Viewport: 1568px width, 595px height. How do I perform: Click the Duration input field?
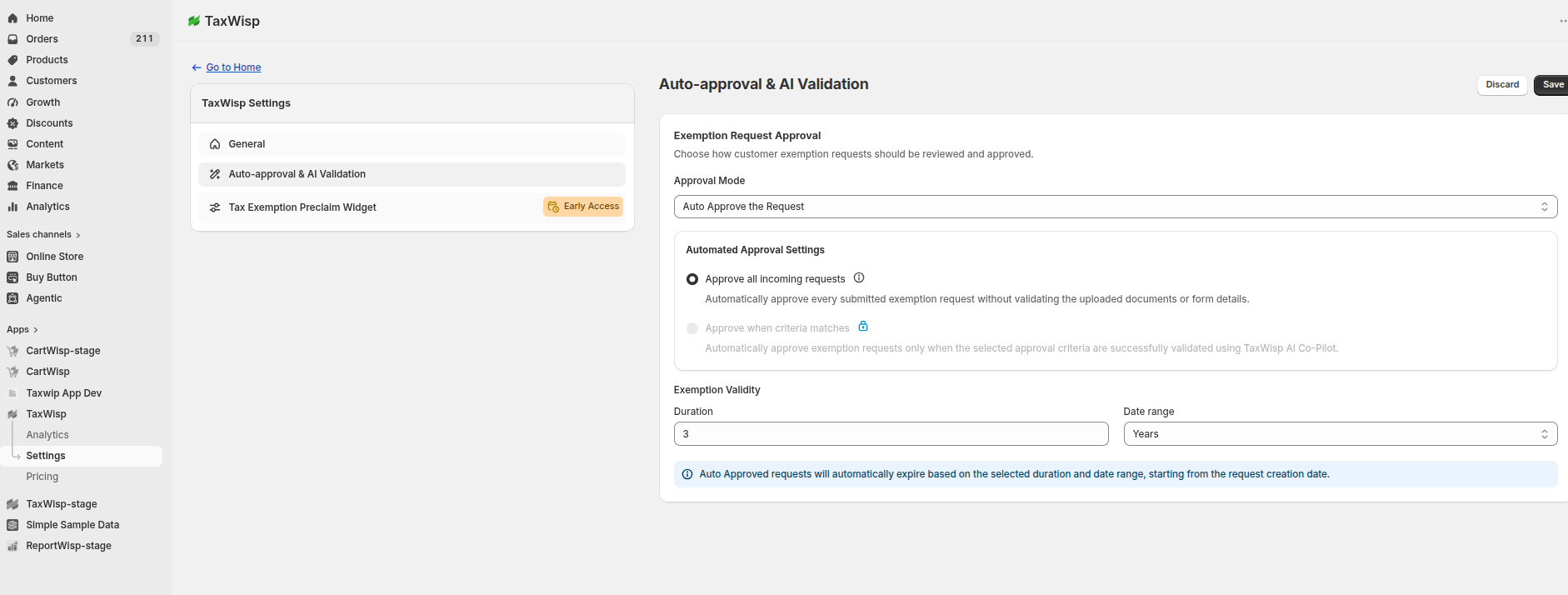[891, 434]
